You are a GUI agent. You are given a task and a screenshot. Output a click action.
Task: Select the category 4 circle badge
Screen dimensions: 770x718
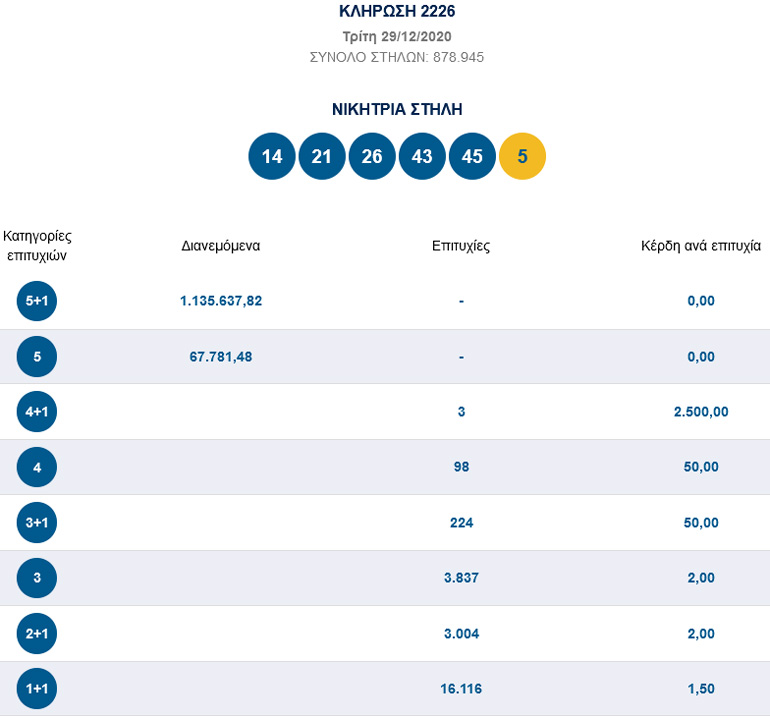(37, 467)
